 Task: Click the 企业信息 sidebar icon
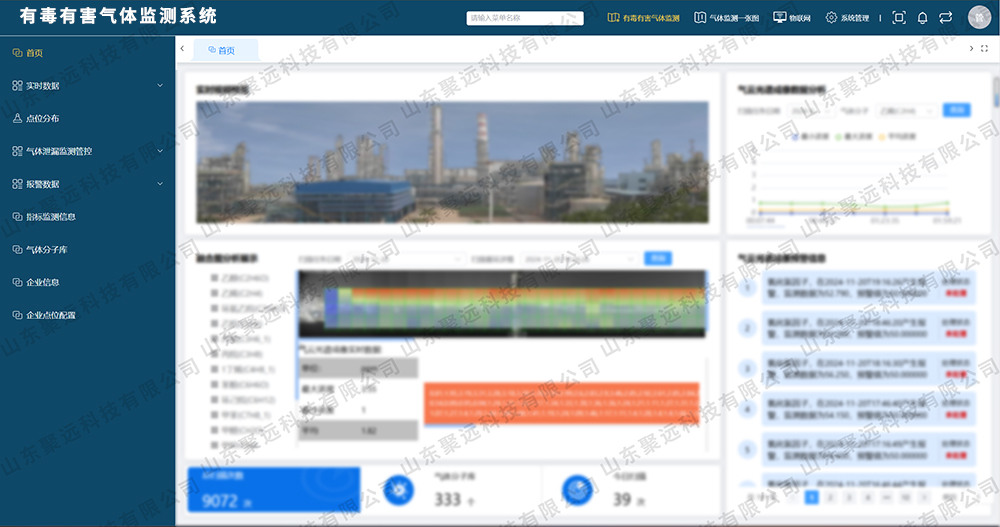17,282
